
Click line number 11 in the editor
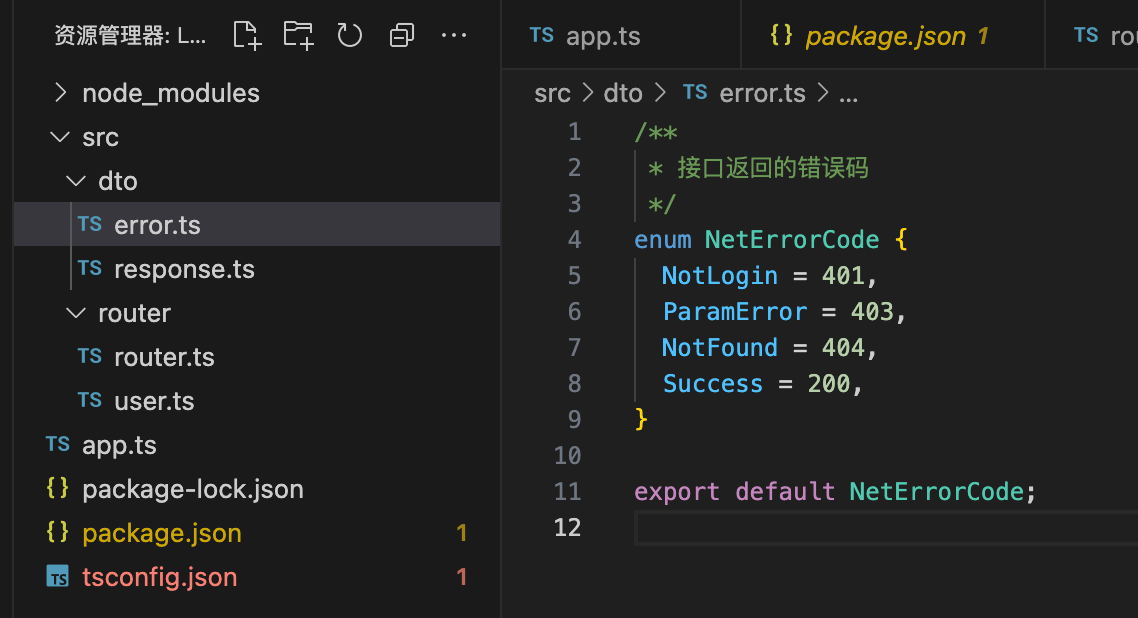click(567, 491)
